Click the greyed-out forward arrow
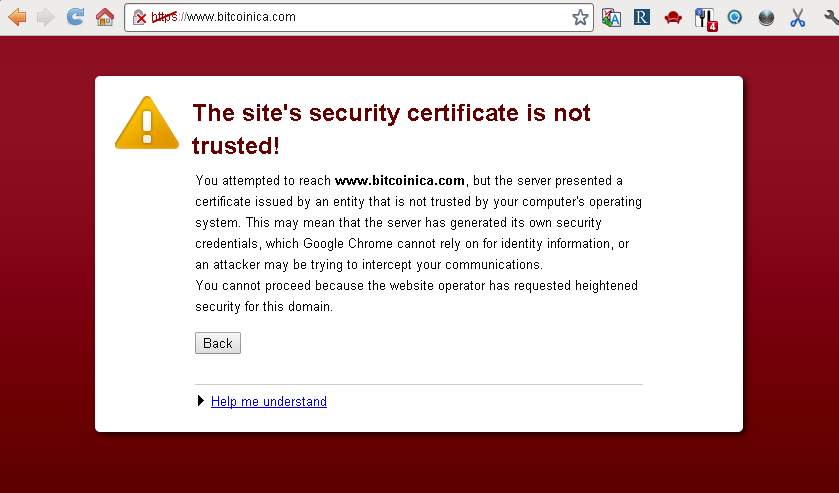839x493 pixels. pyautogui.click(x=46, y=17)
